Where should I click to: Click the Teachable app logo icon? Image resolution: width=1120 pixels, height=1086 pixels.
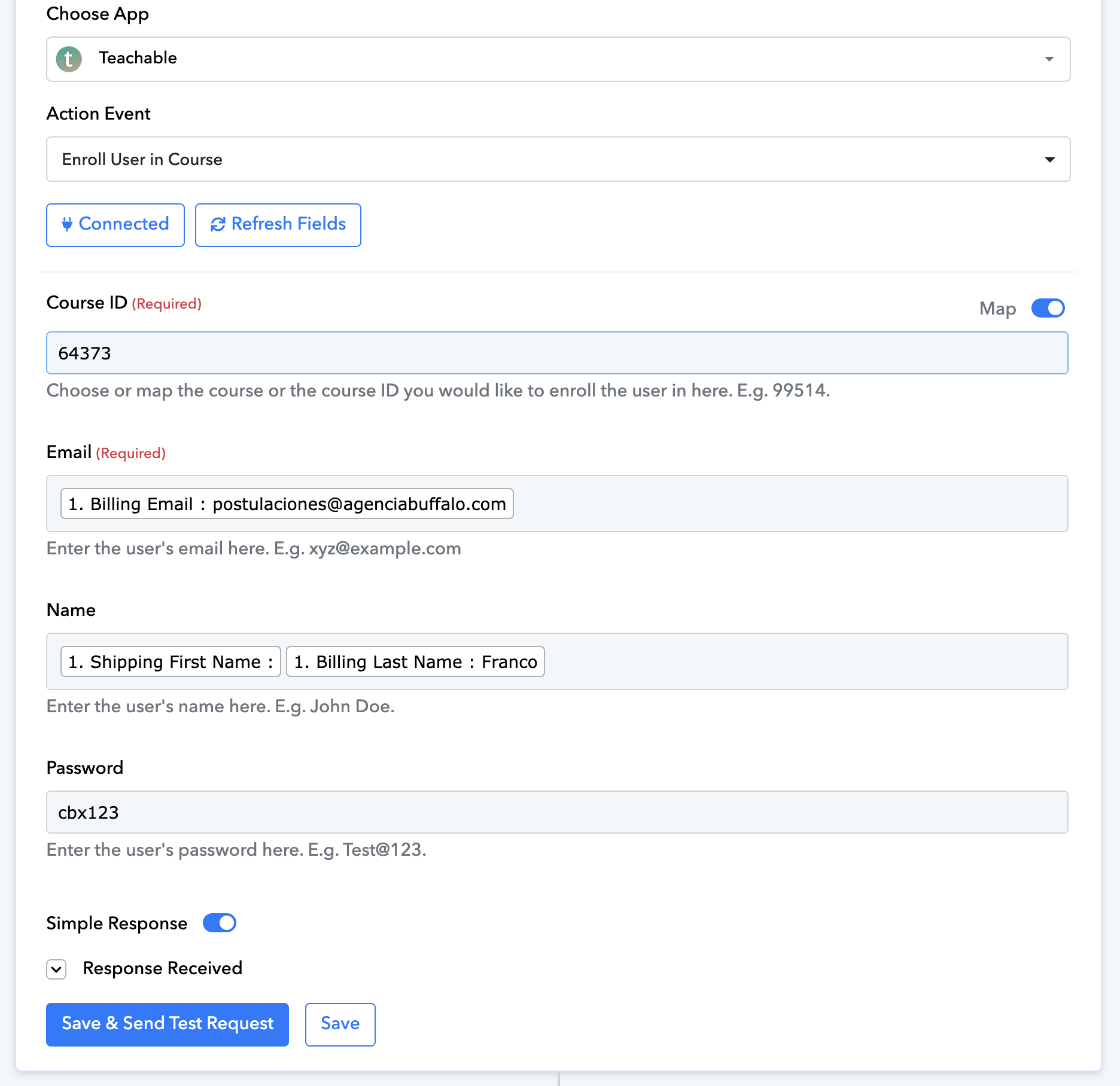pos(69,59)
